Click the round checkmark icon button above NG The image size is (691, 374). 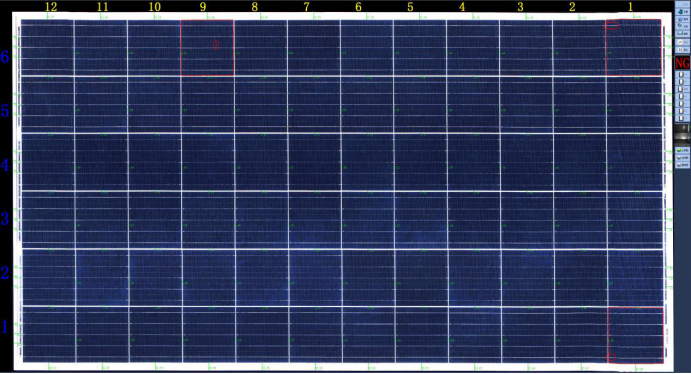pyautogui.click(x=682, y=42)
